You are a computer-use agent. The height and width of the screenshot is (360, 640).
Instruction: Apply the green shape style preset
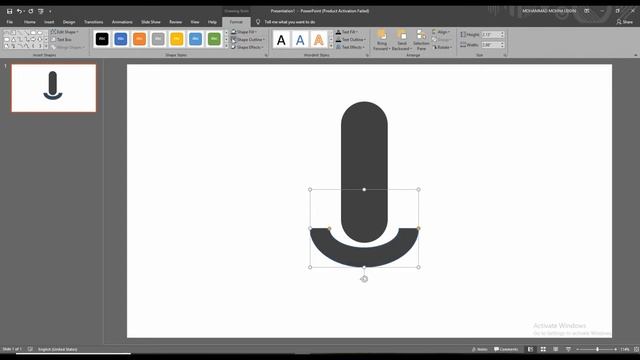point(214,39)
